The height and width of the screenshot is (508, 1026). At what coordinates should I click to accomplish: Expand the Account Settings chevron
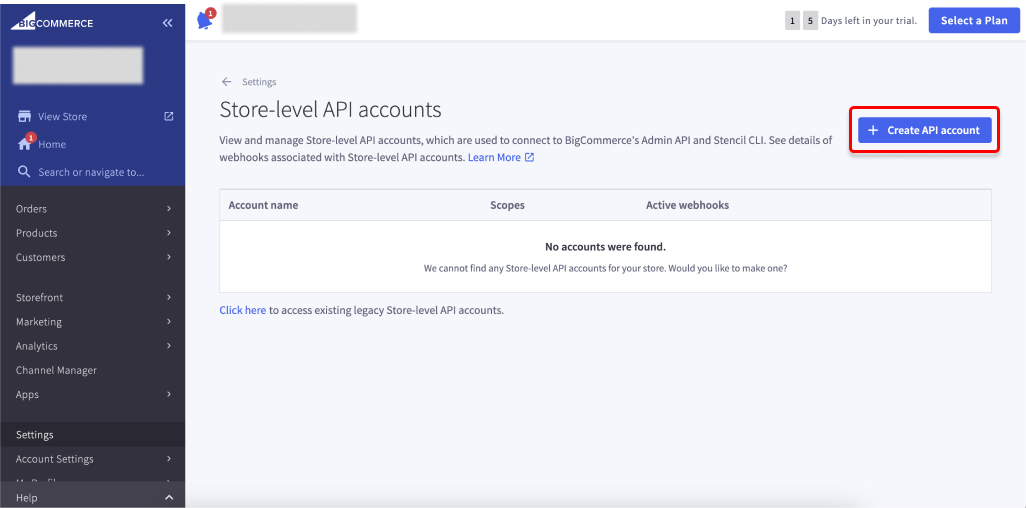pos(169,459)
